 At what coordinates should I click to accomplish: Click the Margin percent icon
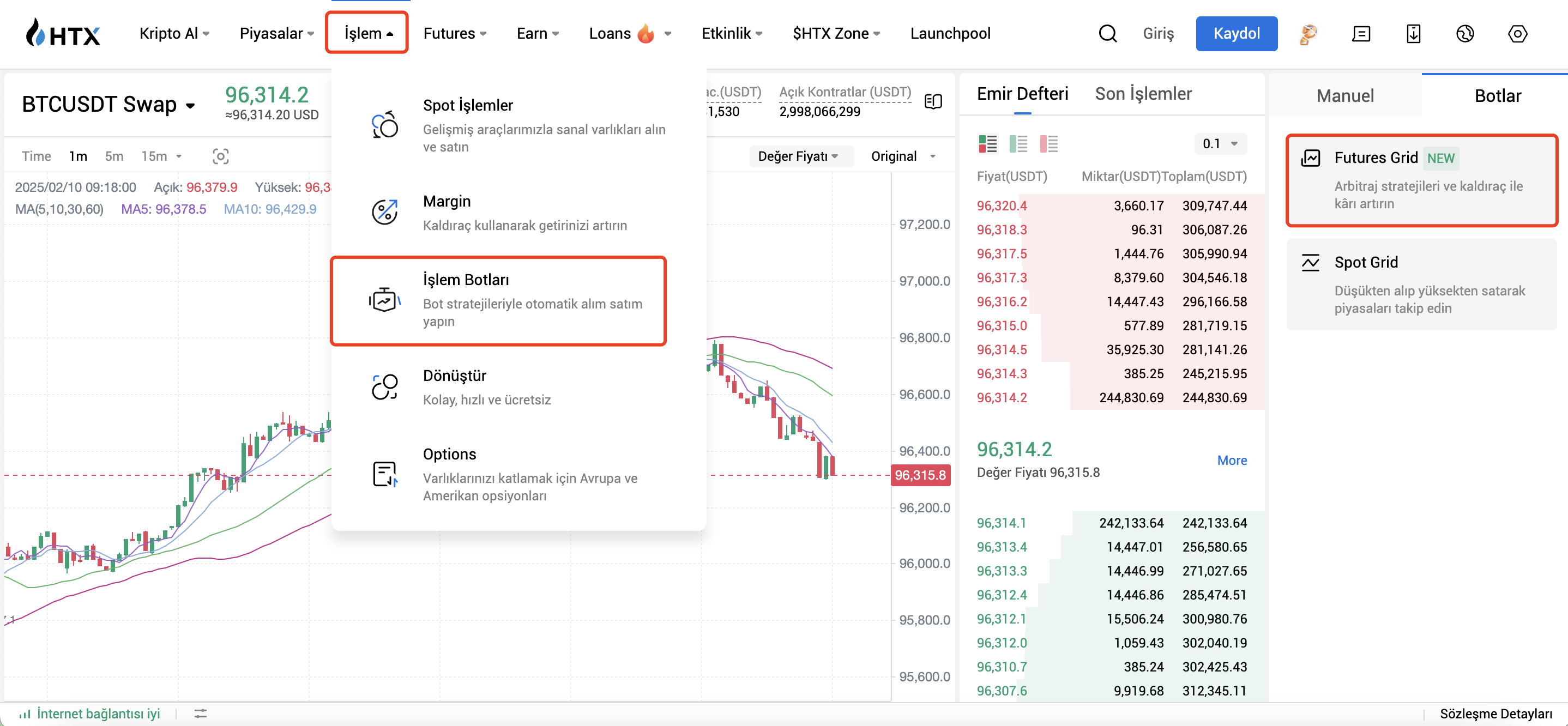click(385, 212)
